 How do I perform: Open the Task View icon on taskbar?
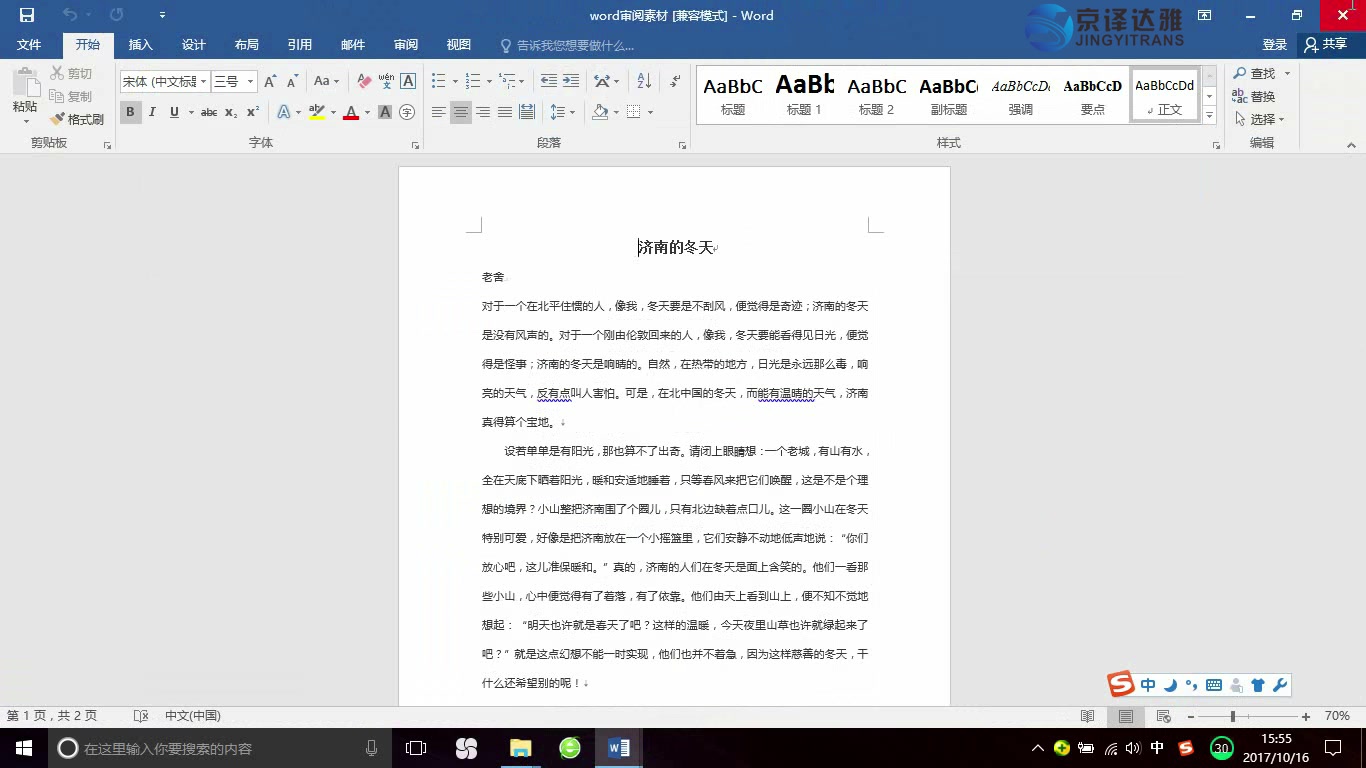point(416,748)
